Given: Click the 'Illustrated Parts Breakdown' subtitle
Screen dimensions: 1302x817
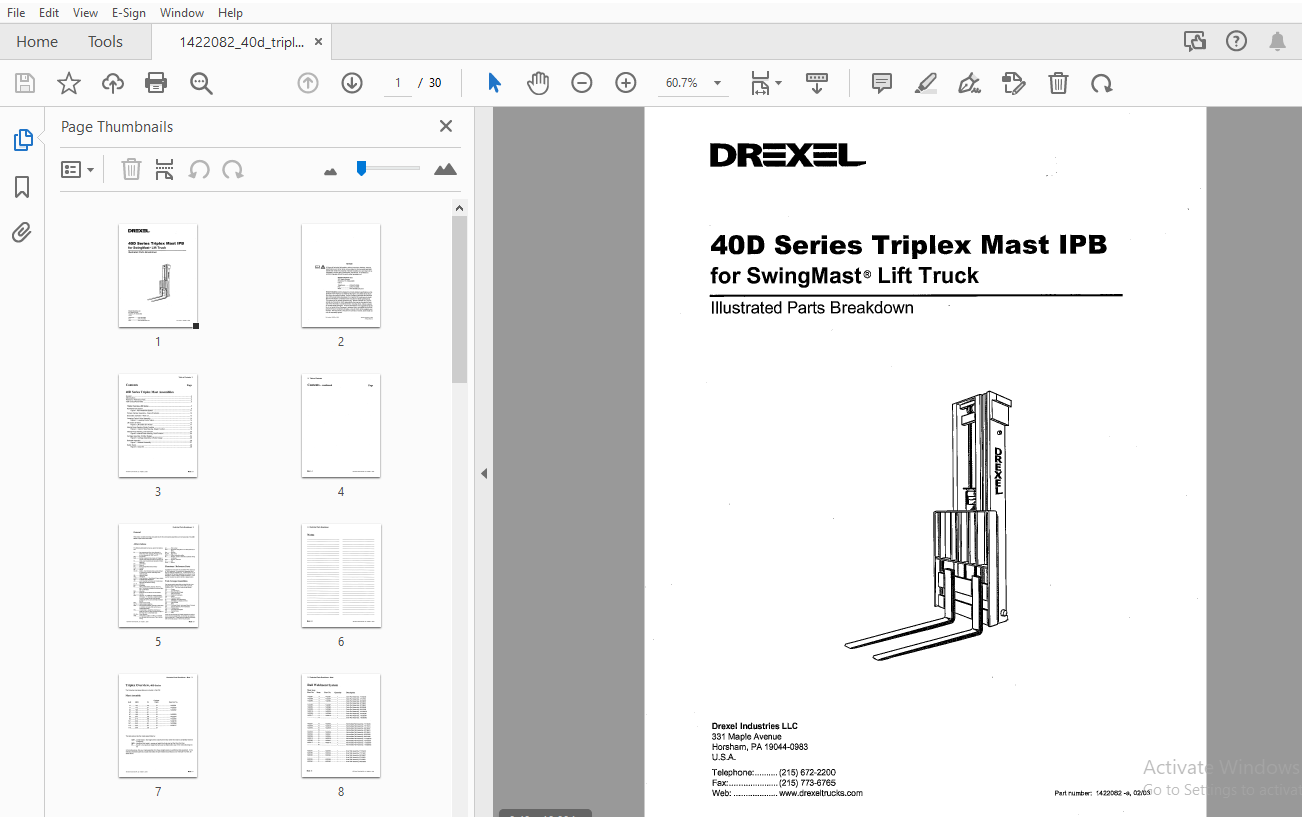Looking at the screenshot, I should pyautogui.click(x=812, y=308).
